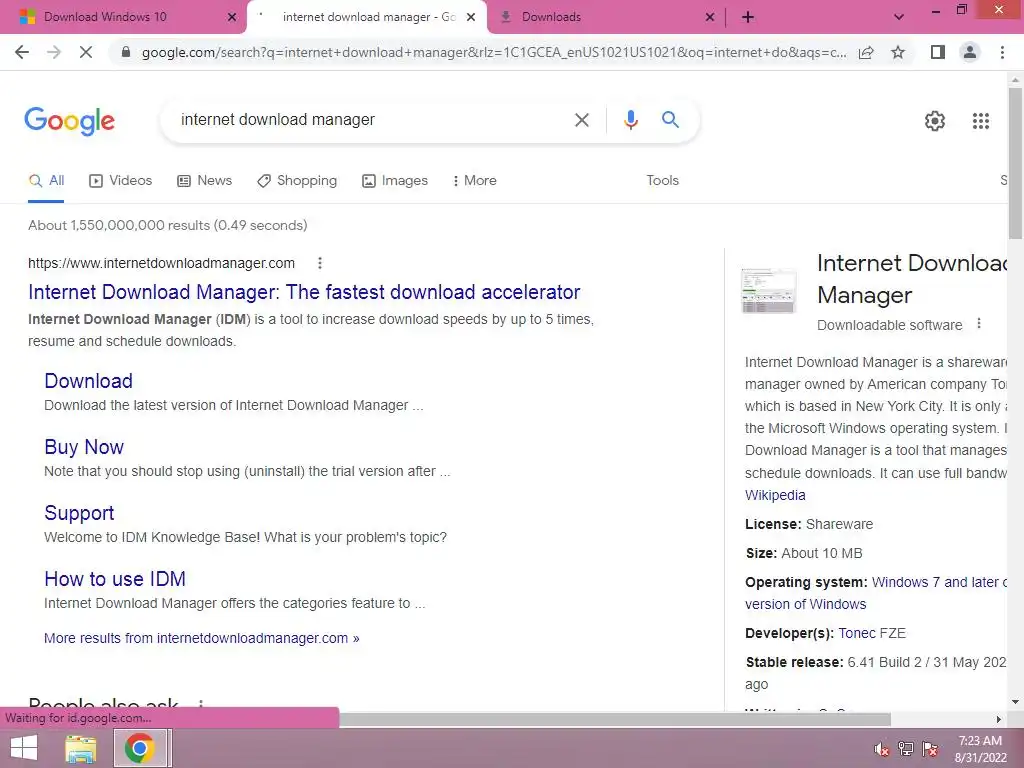Close the Download Windows 10 tab
The width and height of the screenshot is (1024, 768).
click(231, 17)
